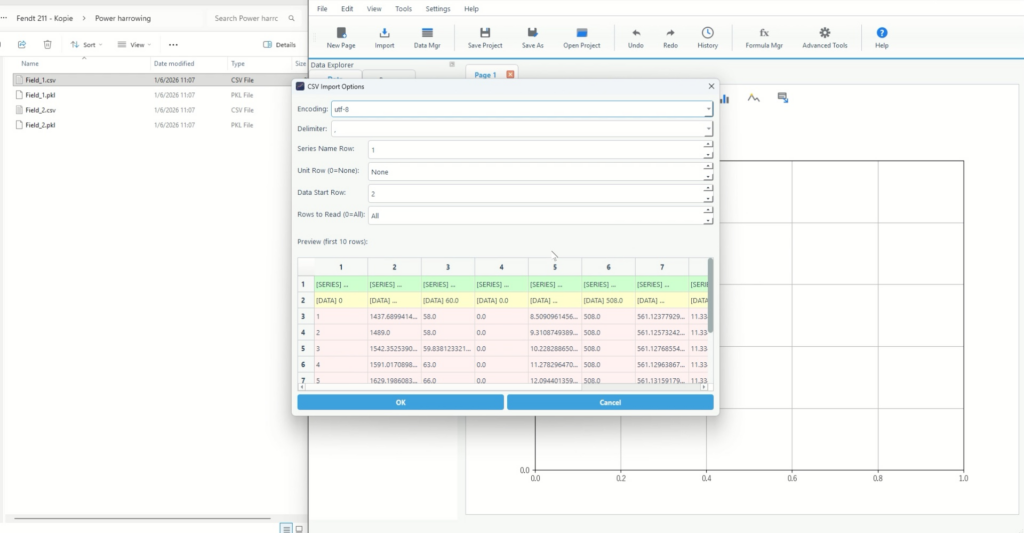Expand the Encoding dropdown
Screen dimensions: 1024x533
tap(708, 109)
